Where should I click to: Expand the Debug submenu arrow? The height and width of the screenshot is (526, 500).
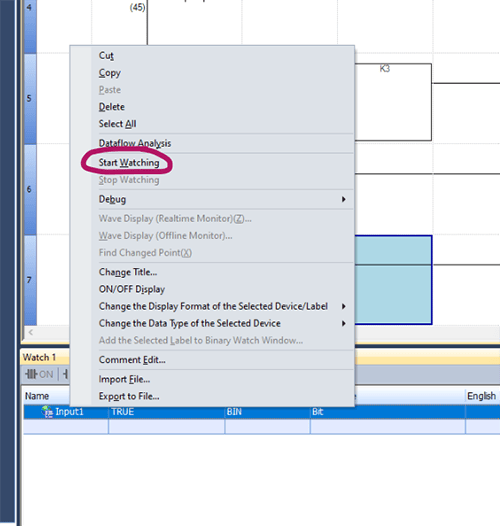[x=343, y=199]
